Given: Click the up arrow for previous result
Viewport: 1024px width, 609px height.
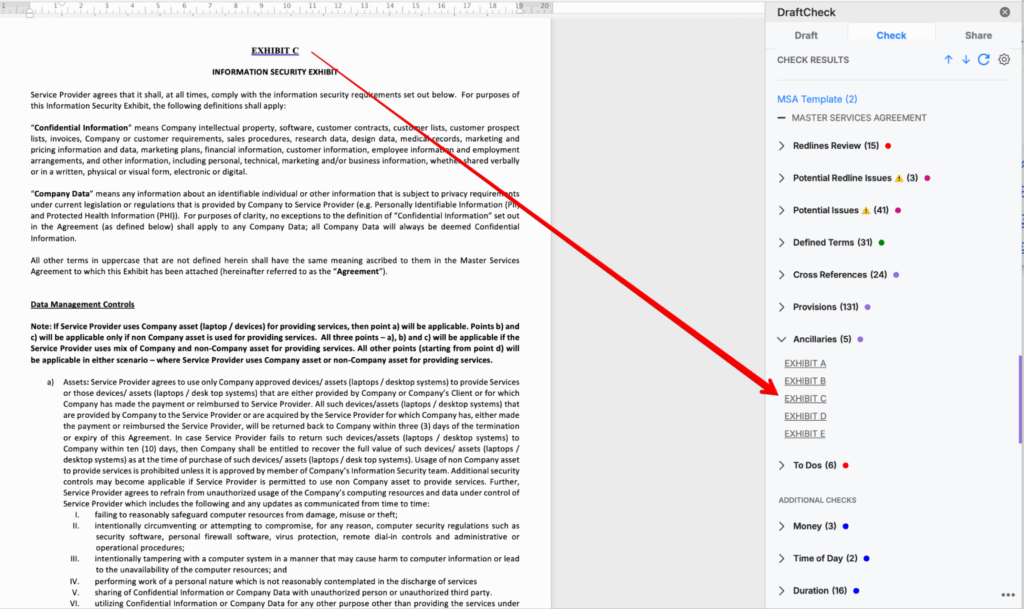Looking at the screenshot, I should pos(948,60).
